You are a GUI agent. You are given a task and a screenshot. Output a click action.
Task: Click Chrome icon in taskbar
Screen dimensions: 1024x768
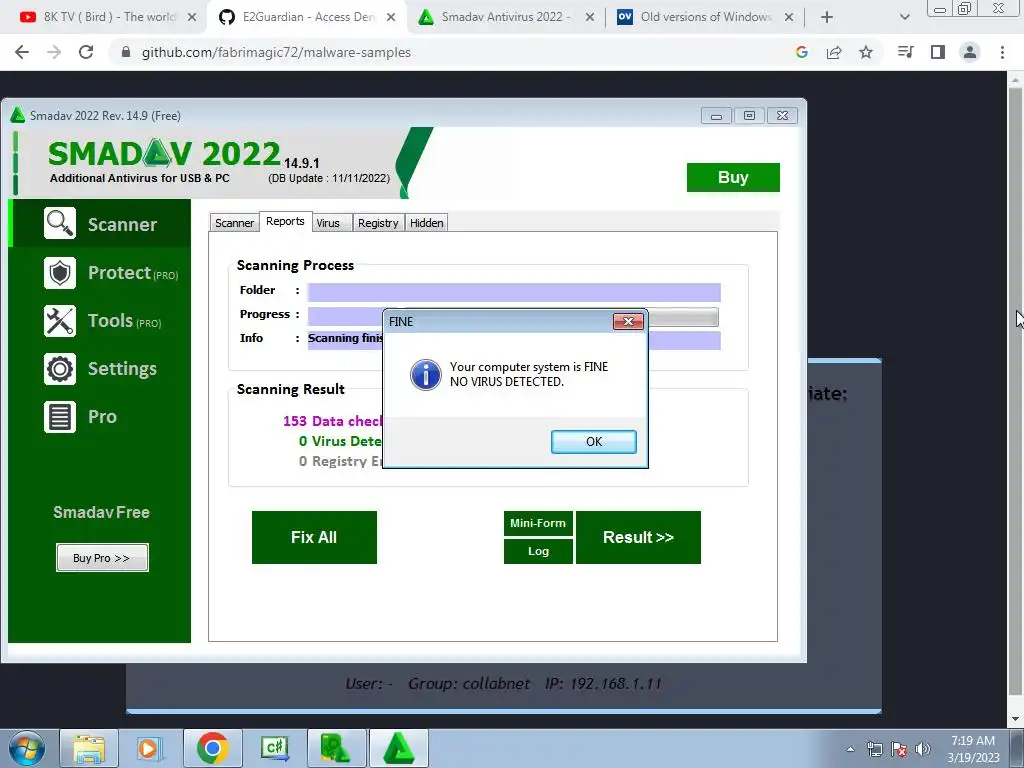click(212, 748)
